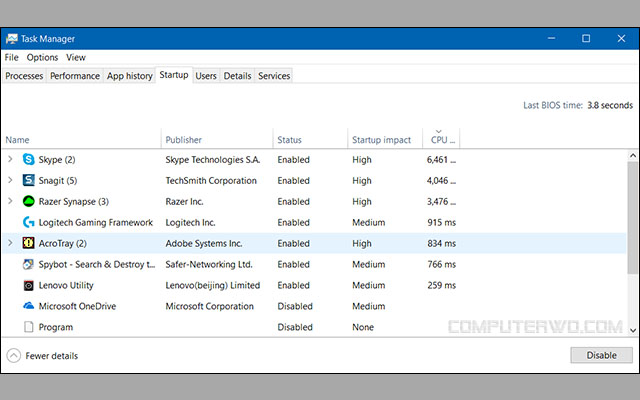Sort by the Startup impact column header
640x400 pixels.
point(385,140)
